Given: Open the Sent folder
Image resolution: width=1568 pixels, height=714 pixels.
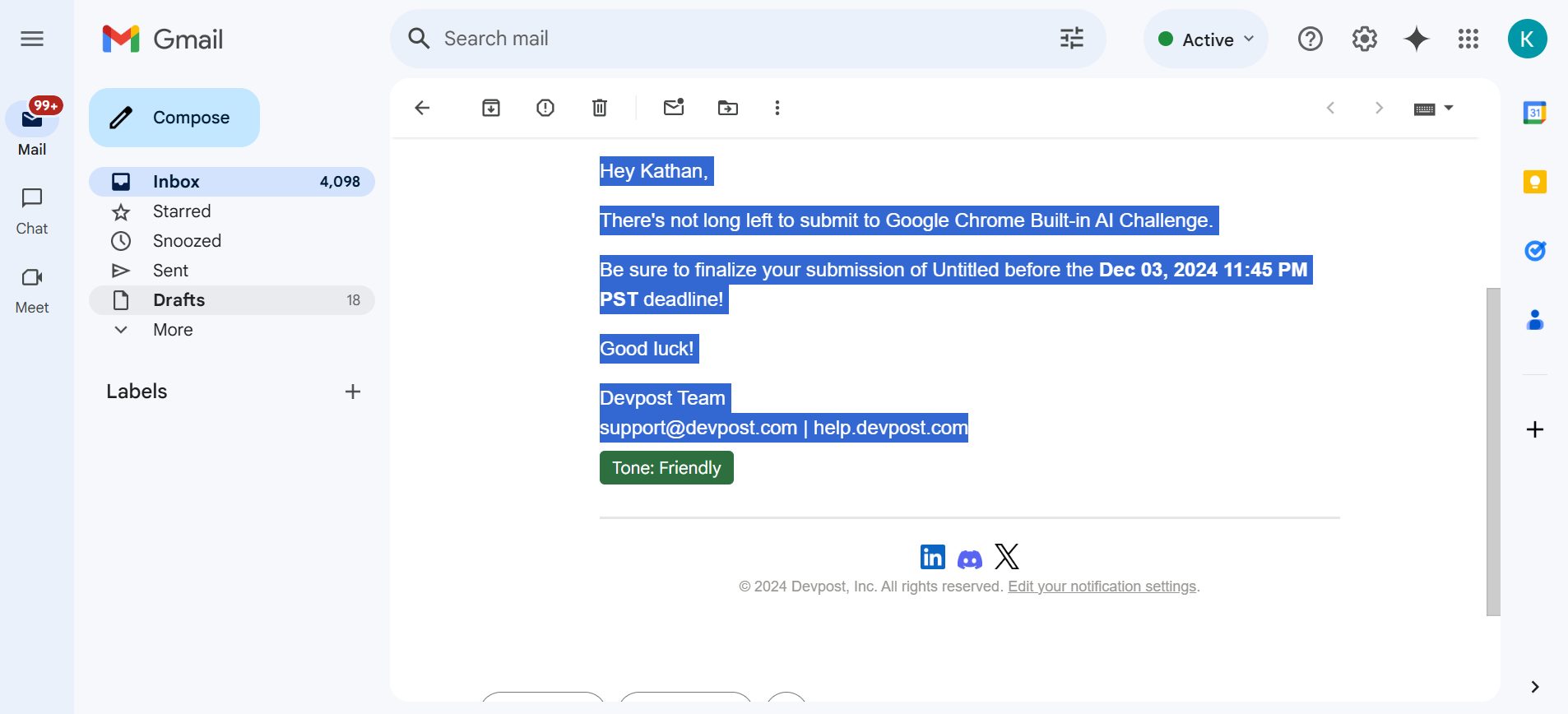Looking at the screenshot, I should point(232,271).
